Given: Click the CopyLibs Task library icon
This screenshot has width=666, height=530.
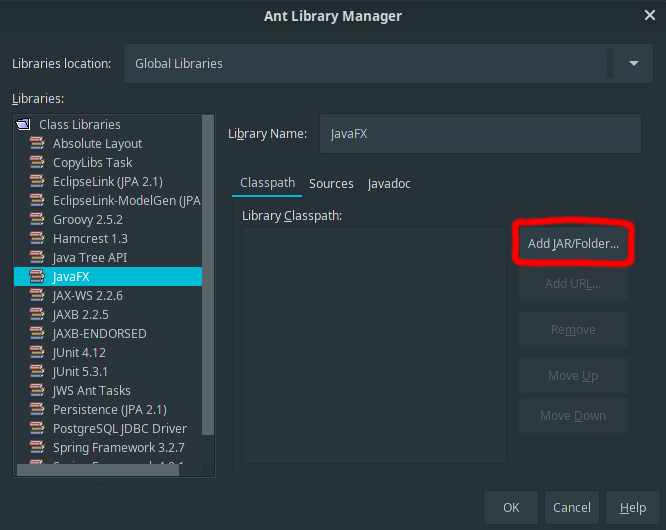Looking at the screenshot, I should tap(38, 163).
